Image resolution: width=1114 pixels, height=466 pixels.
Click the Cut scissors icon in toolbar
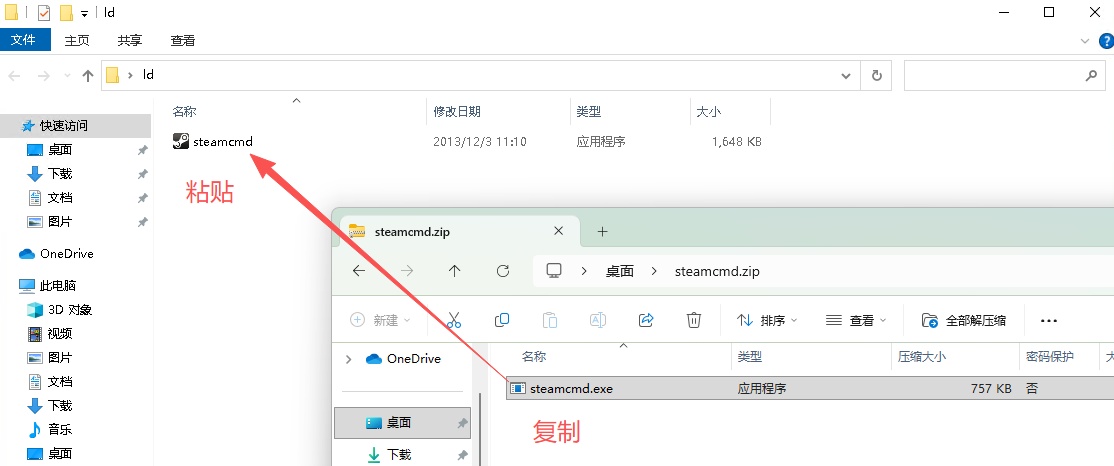point(454,320)
